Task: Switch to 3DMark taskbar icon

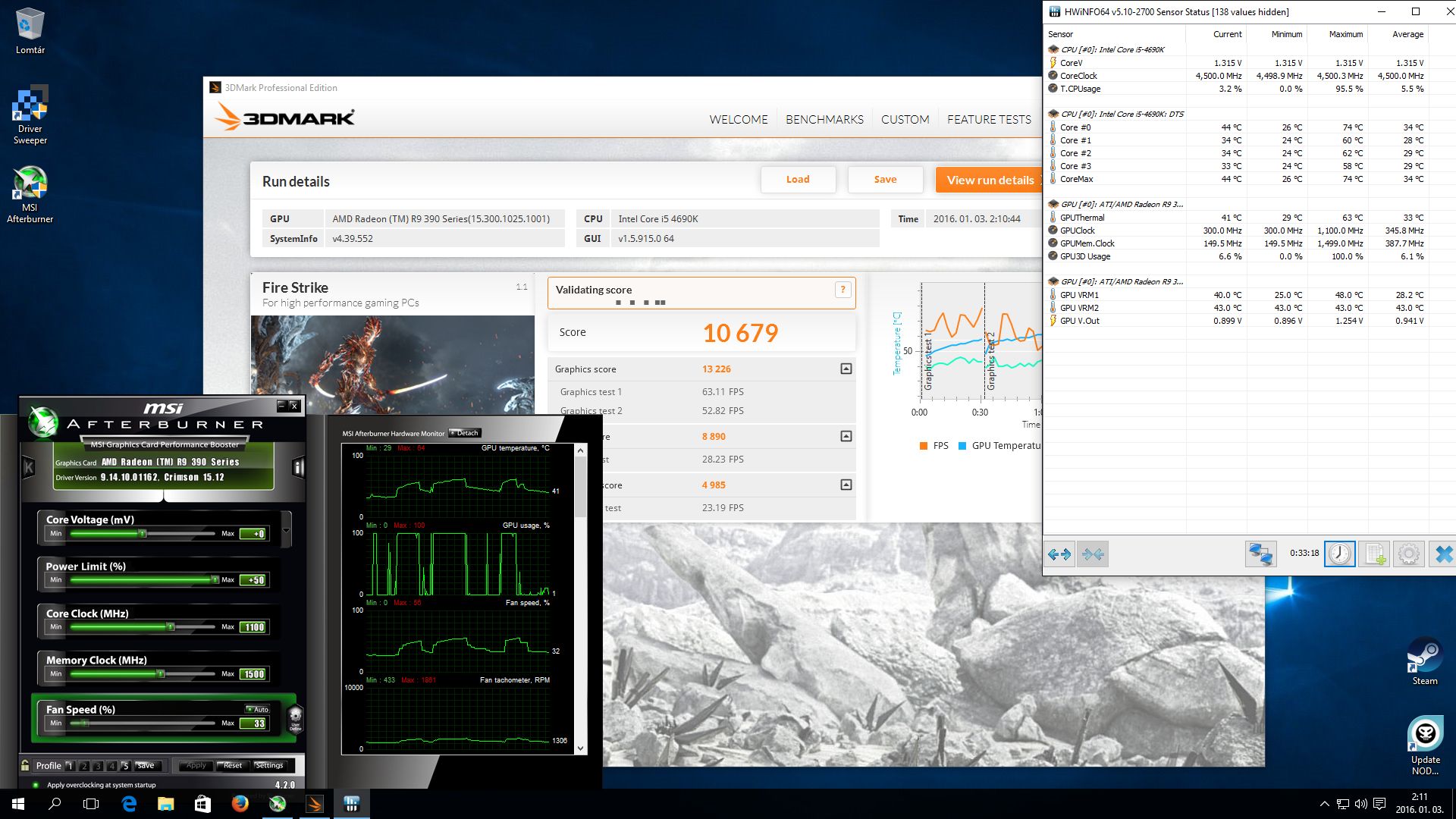Action: click(x=314, y=804)
